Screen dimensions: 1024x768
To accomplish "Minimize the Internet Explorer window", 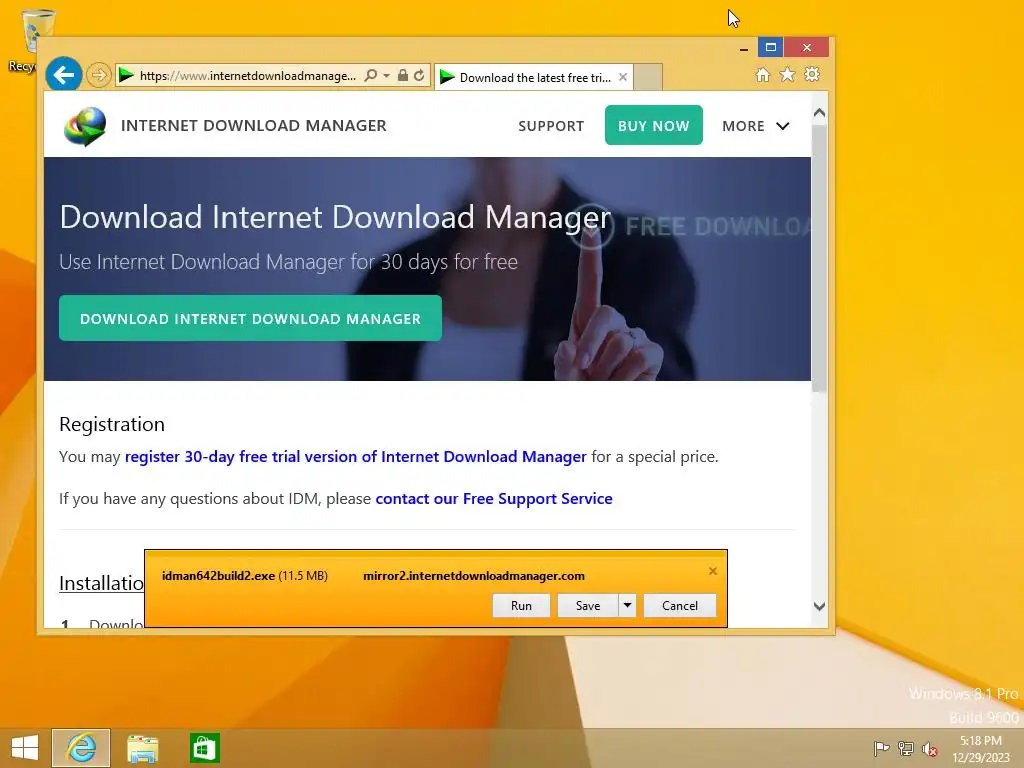I will [x=743, y=48].
